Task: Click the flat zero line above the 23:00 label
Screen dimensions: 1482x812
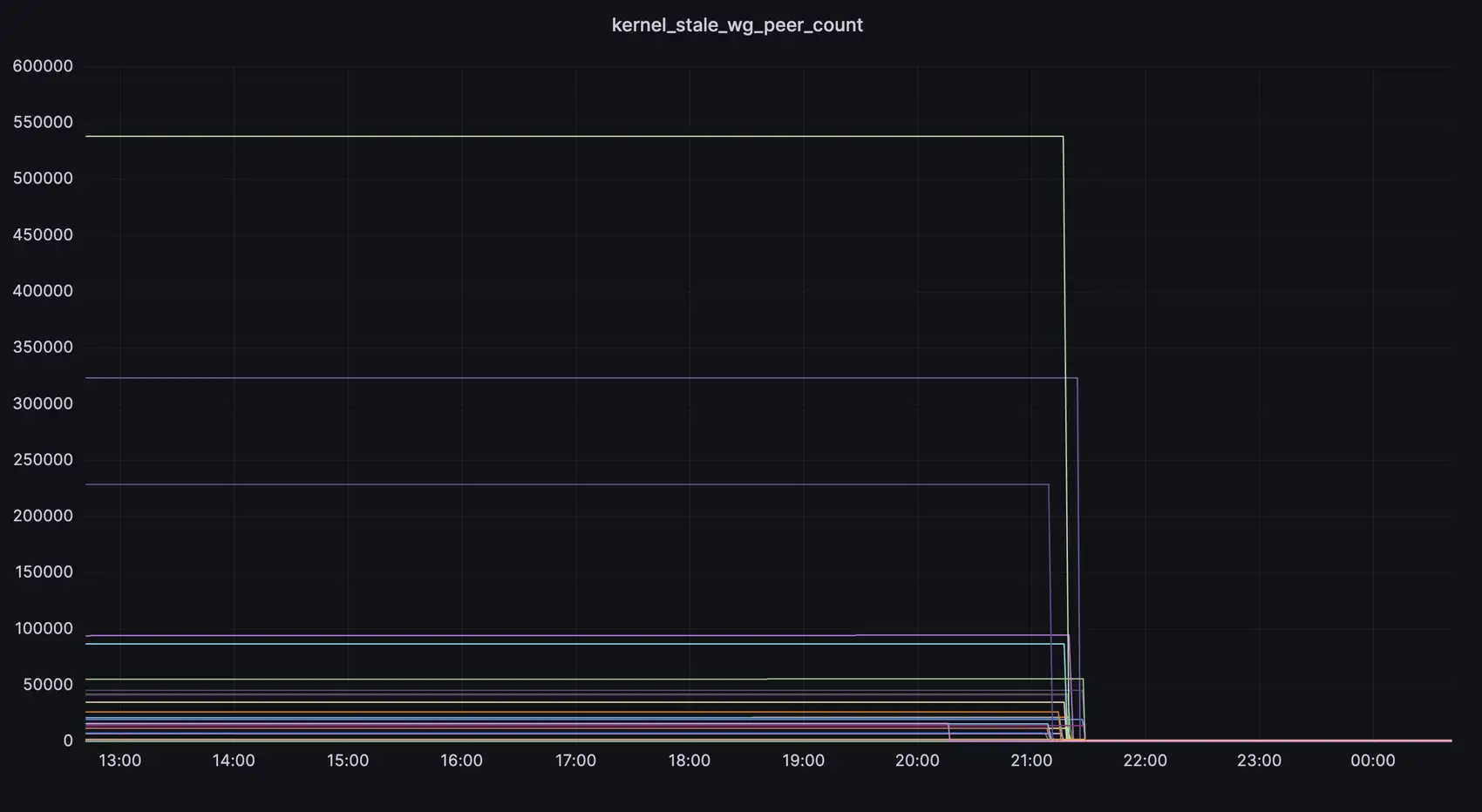Action: (x=1259, y=741)
